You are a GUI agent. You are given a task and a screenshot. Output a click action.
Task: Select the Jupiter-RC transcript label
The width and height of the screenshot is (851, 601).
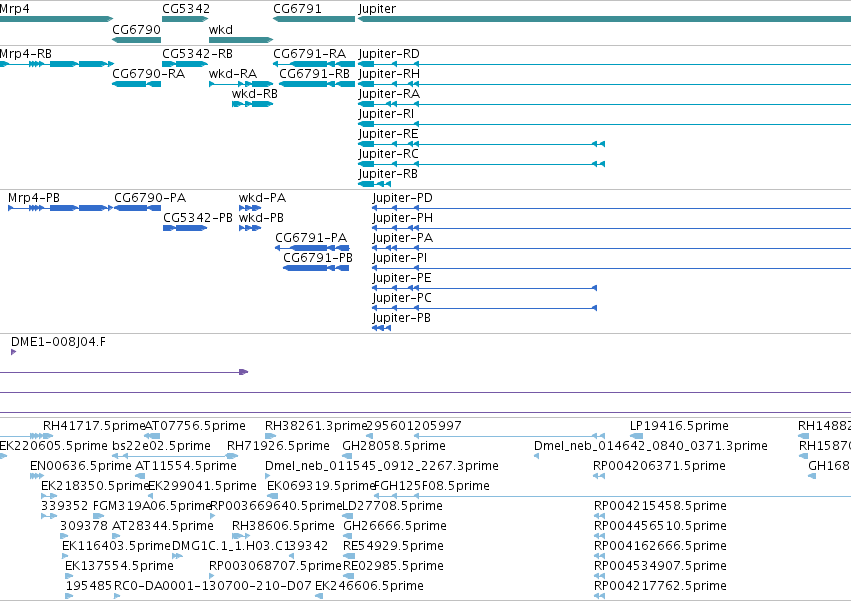pyautogui.click(x=389, y=154)
